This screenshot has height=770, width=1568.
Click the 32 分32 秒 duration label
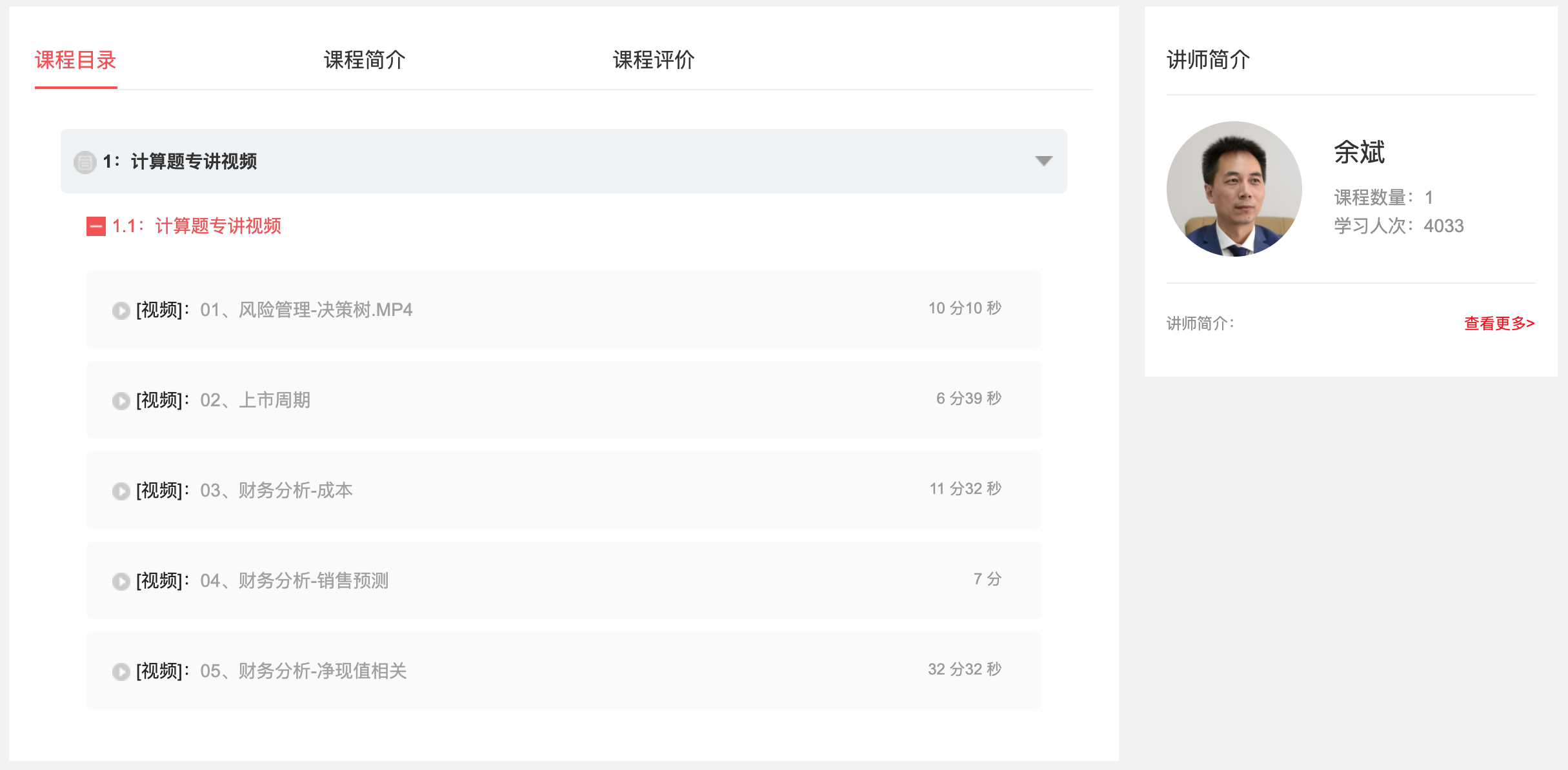point(964,669)
